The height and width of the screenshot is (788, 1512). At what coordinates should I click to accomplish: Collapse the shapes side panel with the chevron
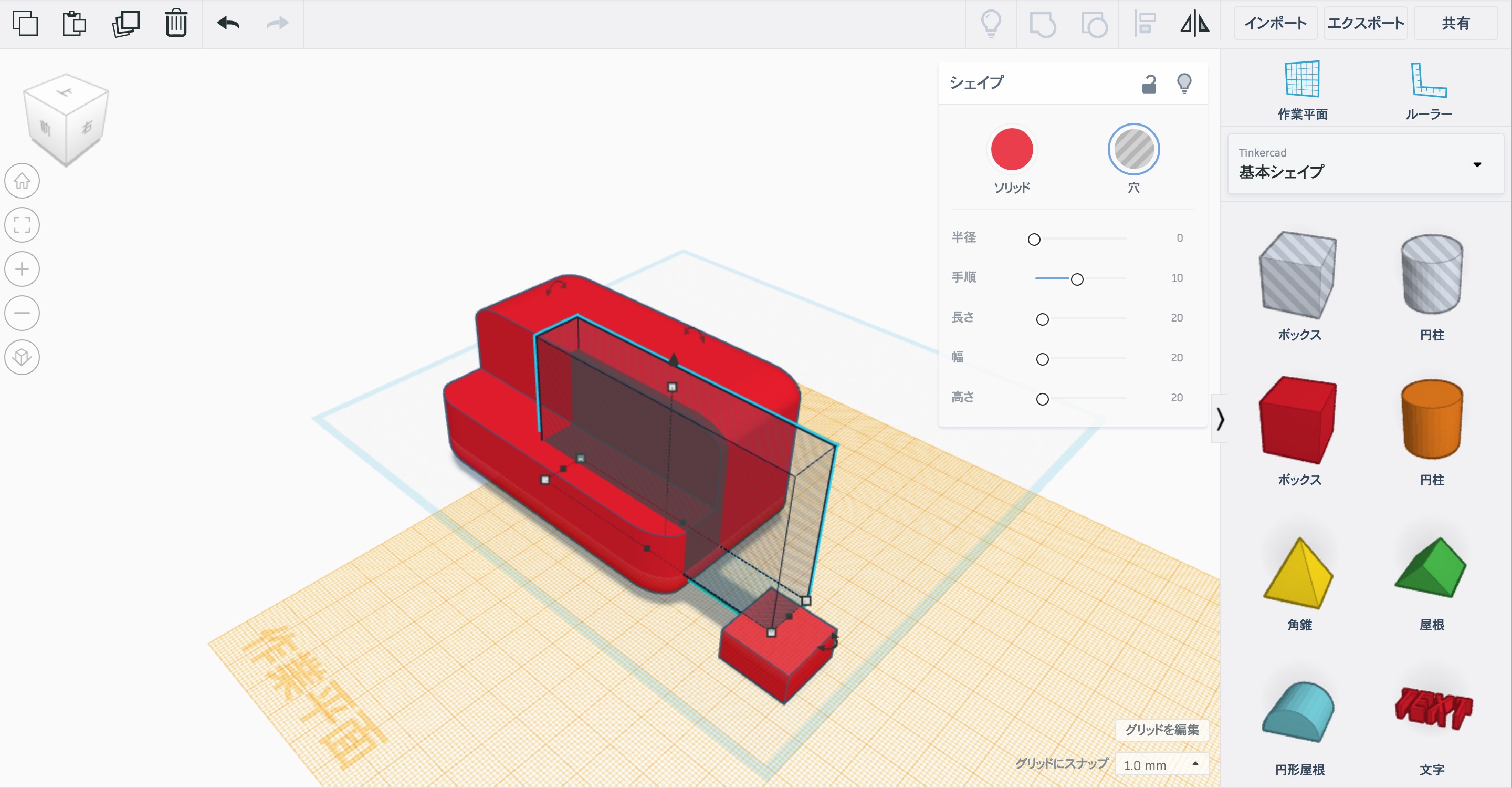1220,419
